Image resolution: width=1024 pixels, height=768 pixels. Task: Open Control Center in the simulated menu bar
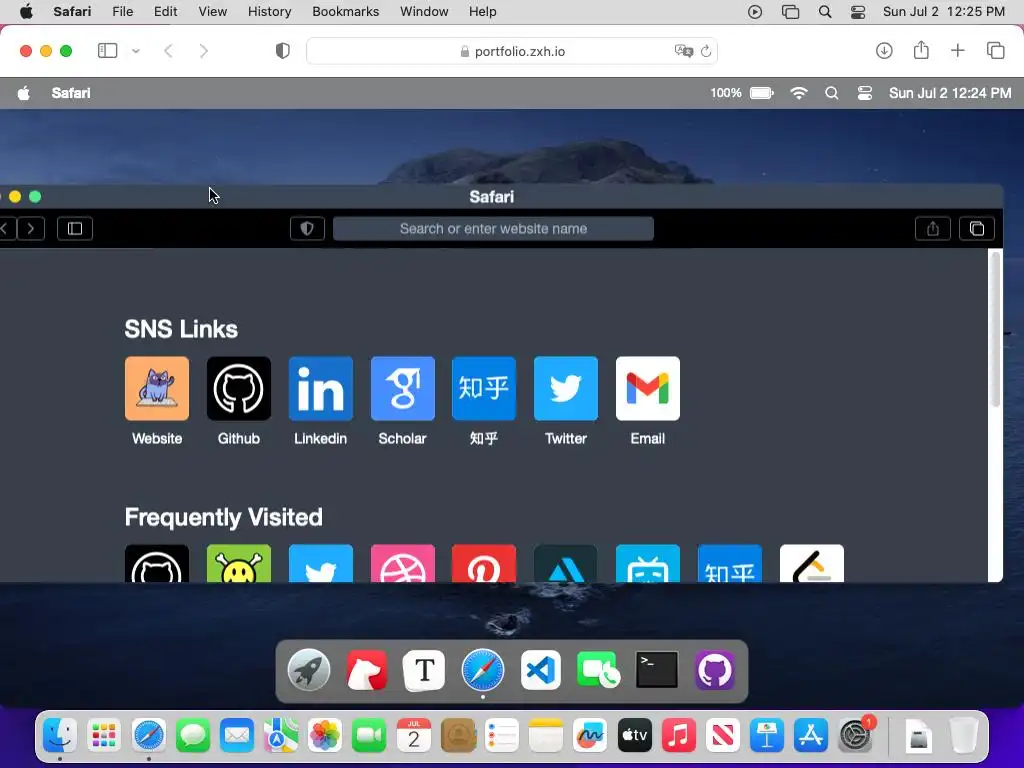point(865,93)
